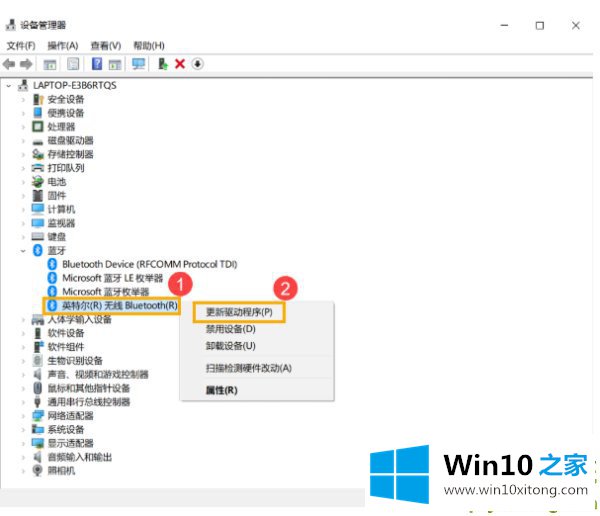Viewport: 600px width, 516px height.
Task: Choose 更新驱动程序(P) from context menu
Action: tap(239, 312)
